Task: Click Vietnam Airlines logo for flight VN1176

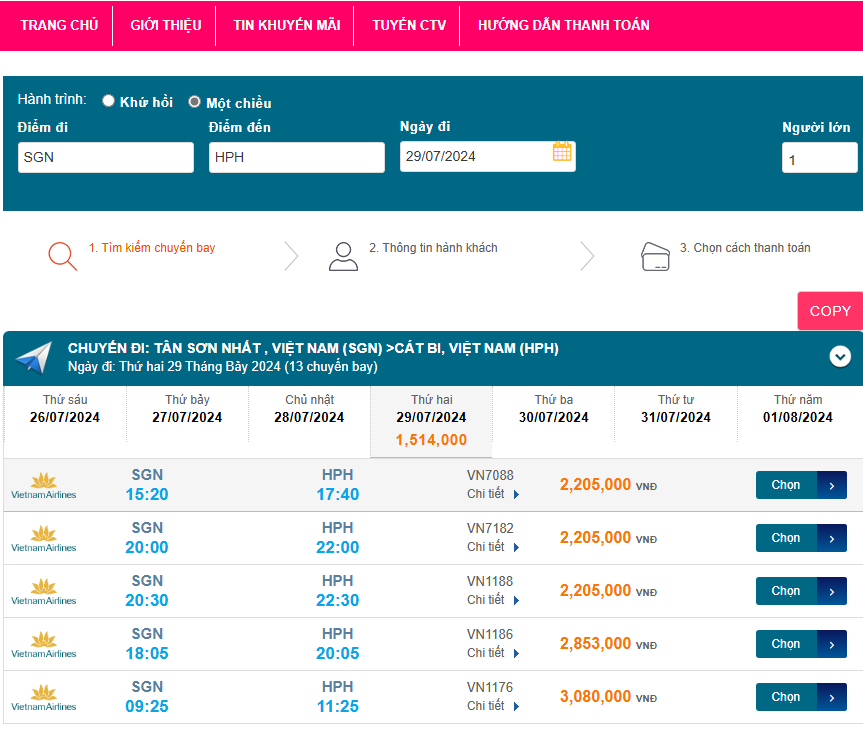Action: click(43, 697)
